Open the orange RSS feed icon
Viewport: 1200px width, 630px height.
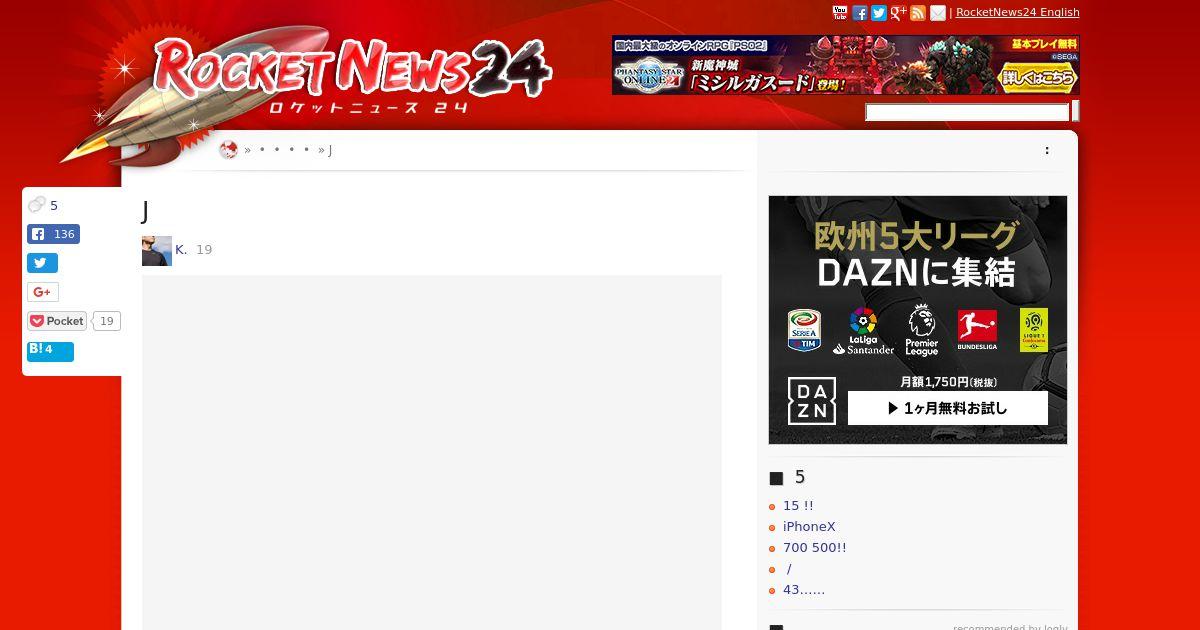click(918, 12)
